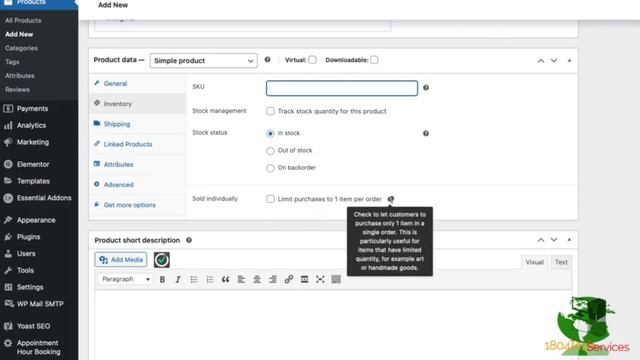The width and height of the screenshot is (640, 360).
Task: Open Tags submenu link
Action: 12,62
